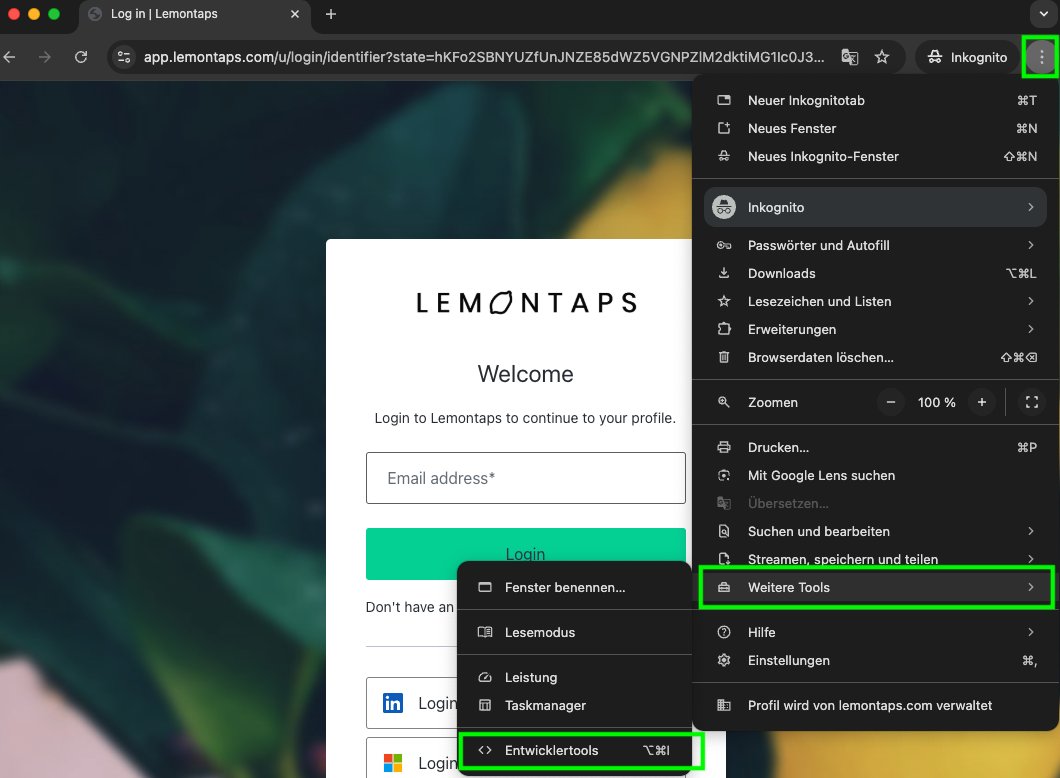This screenshot has width=1060, height=778.
Task: Expand Streamen, speichern und teilen submenu
Action: pos(875,560)
